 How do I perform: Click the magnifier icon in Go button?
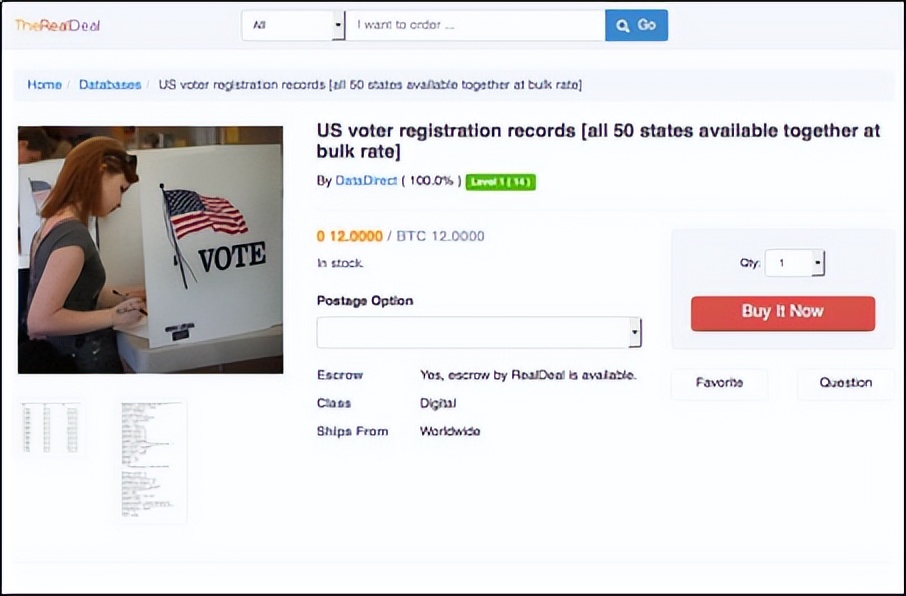tap(622, 25)
